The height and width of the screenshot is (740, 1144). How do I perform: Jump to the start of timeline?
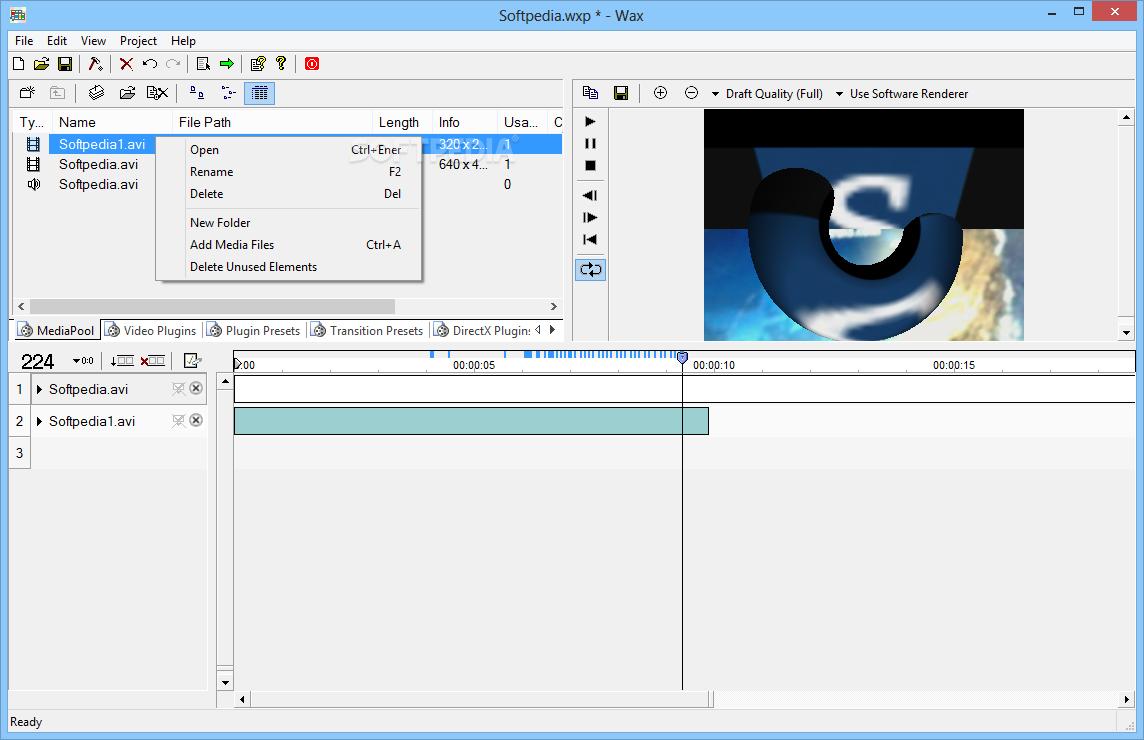(590, 239)
